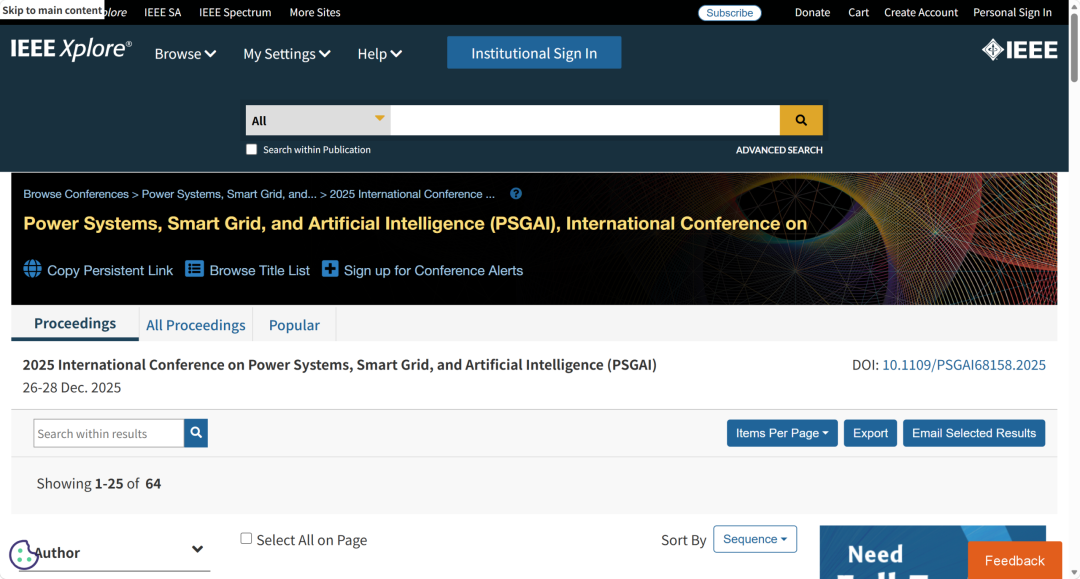This screenshot has height=579, width=1080.
Task: Open the All search category dropdown
Action: [x=318, y=120]
